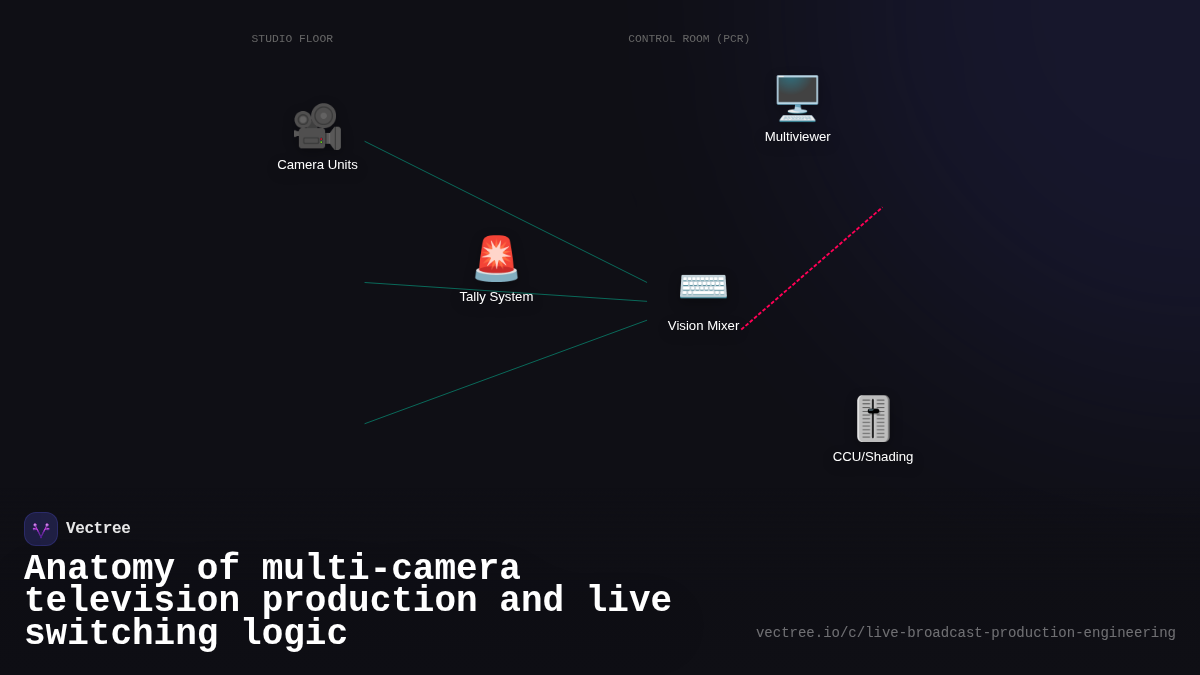
Task: Select the Vectree logo icon
Action: point(40,528)
